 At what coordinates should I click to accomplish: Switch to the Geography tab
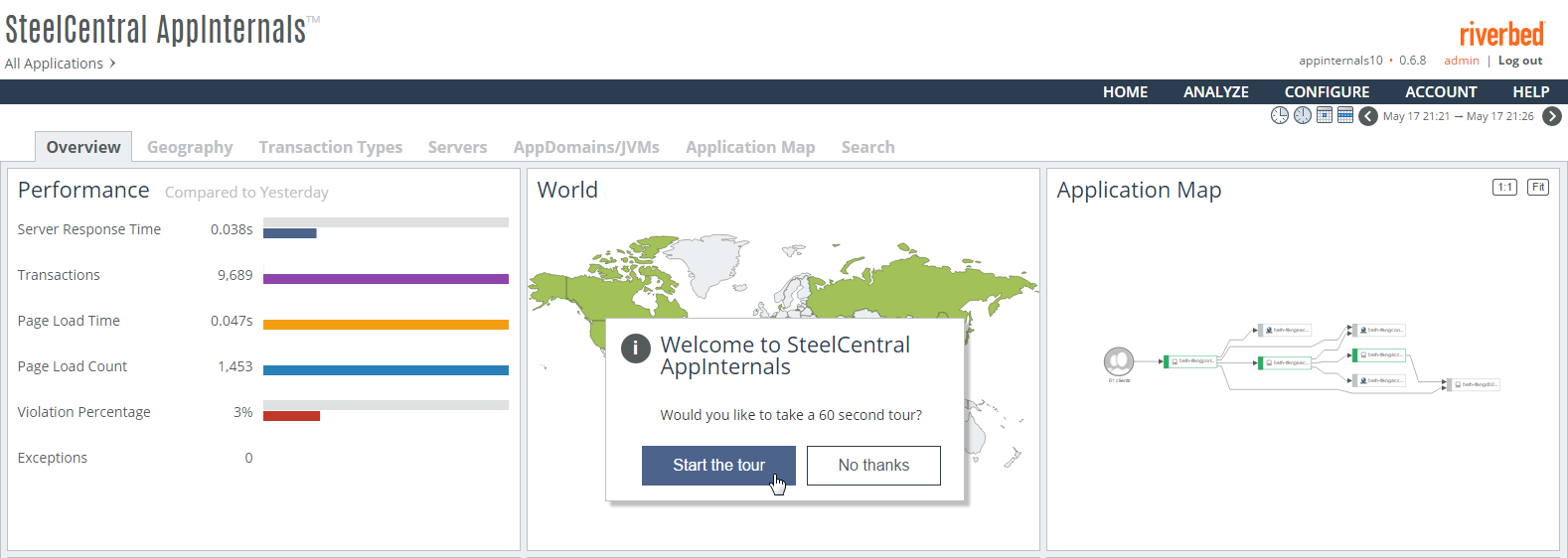(x=190, y=147)
